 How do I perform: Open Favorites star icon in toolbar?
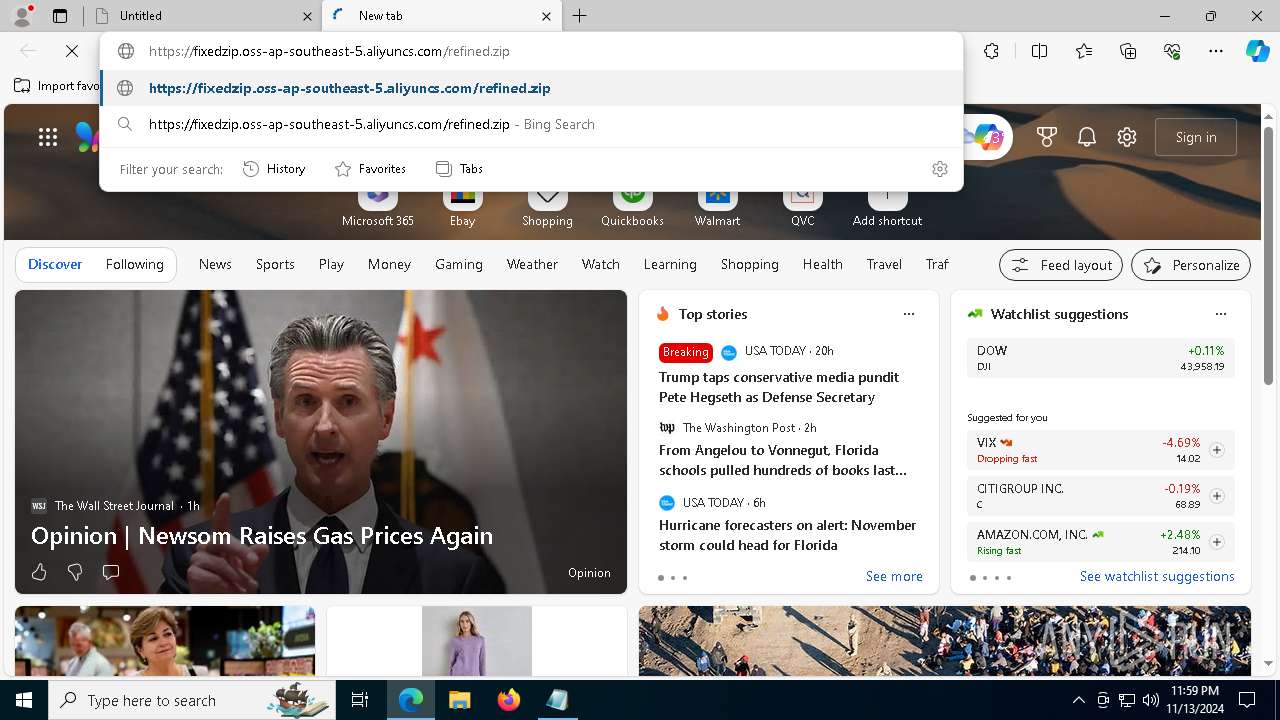[x=1084, y=51]
